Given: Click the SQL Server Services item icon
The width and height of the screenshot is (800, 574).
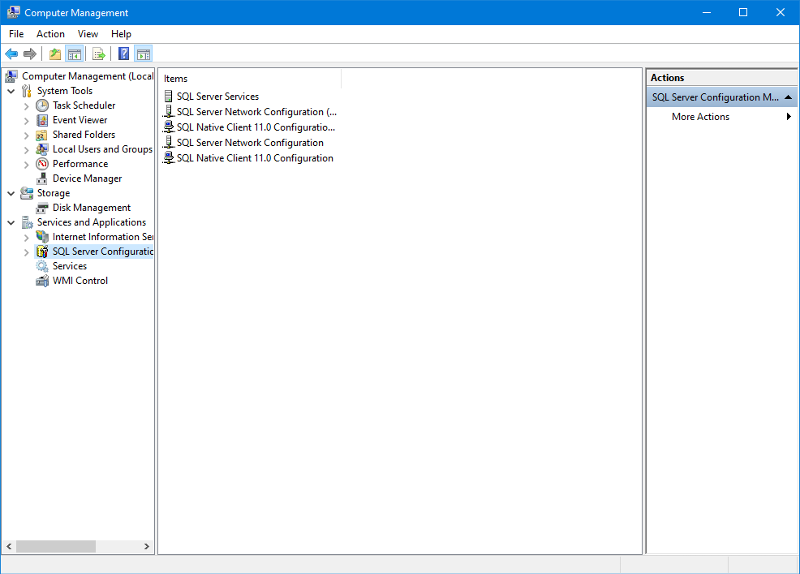Looking at the screenshot, I should pyautogui.click(x=168, y=96).
